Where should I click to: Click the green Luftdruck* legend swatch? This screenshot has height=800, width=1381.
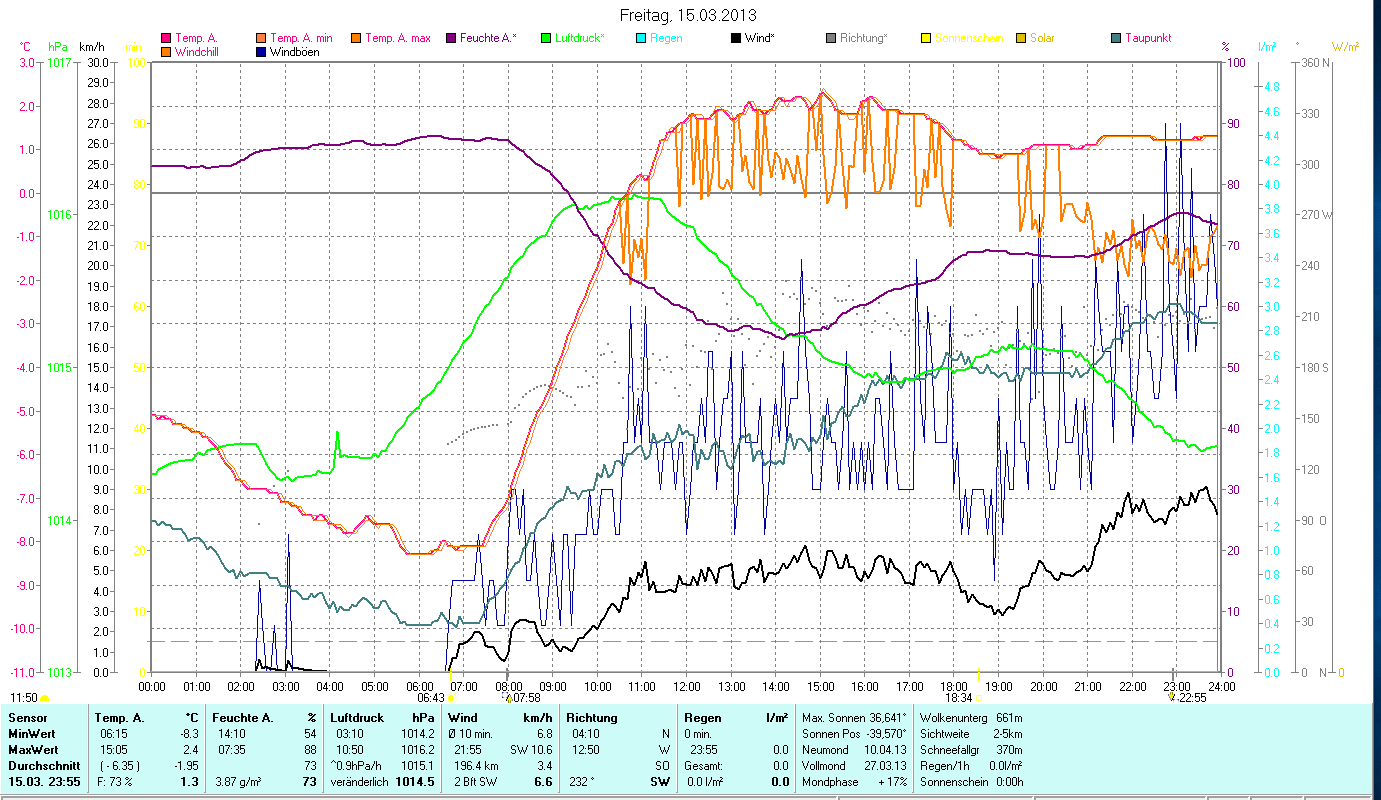(545, 38)
